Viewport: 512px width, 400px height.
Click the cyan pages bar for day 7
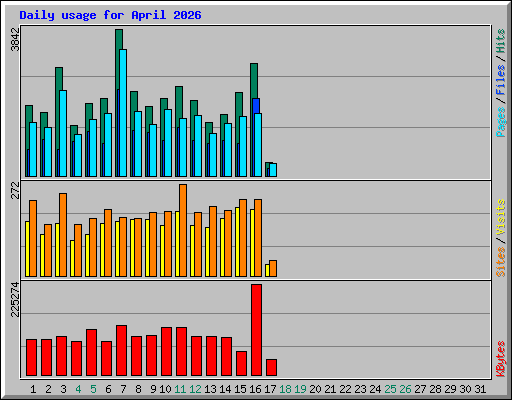click(x=123, y=113)
